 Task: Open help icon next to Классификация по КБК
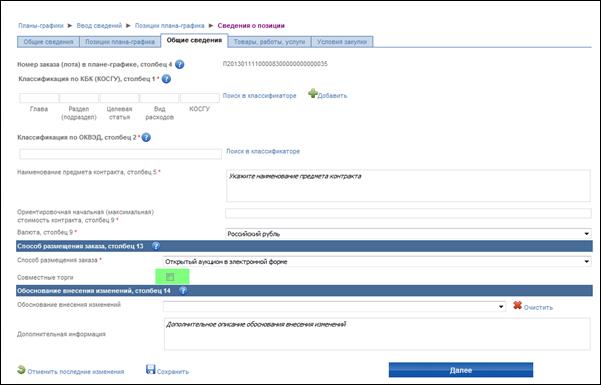click(x=166, y=79)
